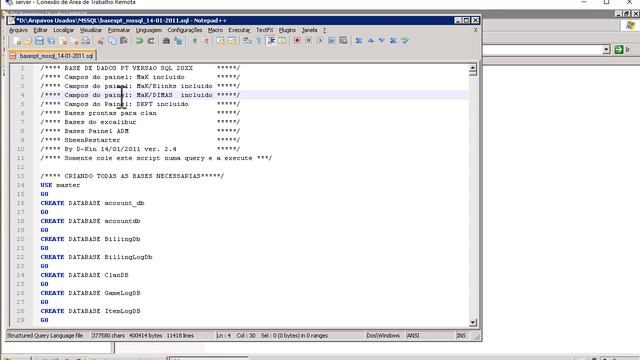The width and height of the screenshot is (640, 360).
Task: Close the document with the menu bar X
Action: tap(476, 30)
